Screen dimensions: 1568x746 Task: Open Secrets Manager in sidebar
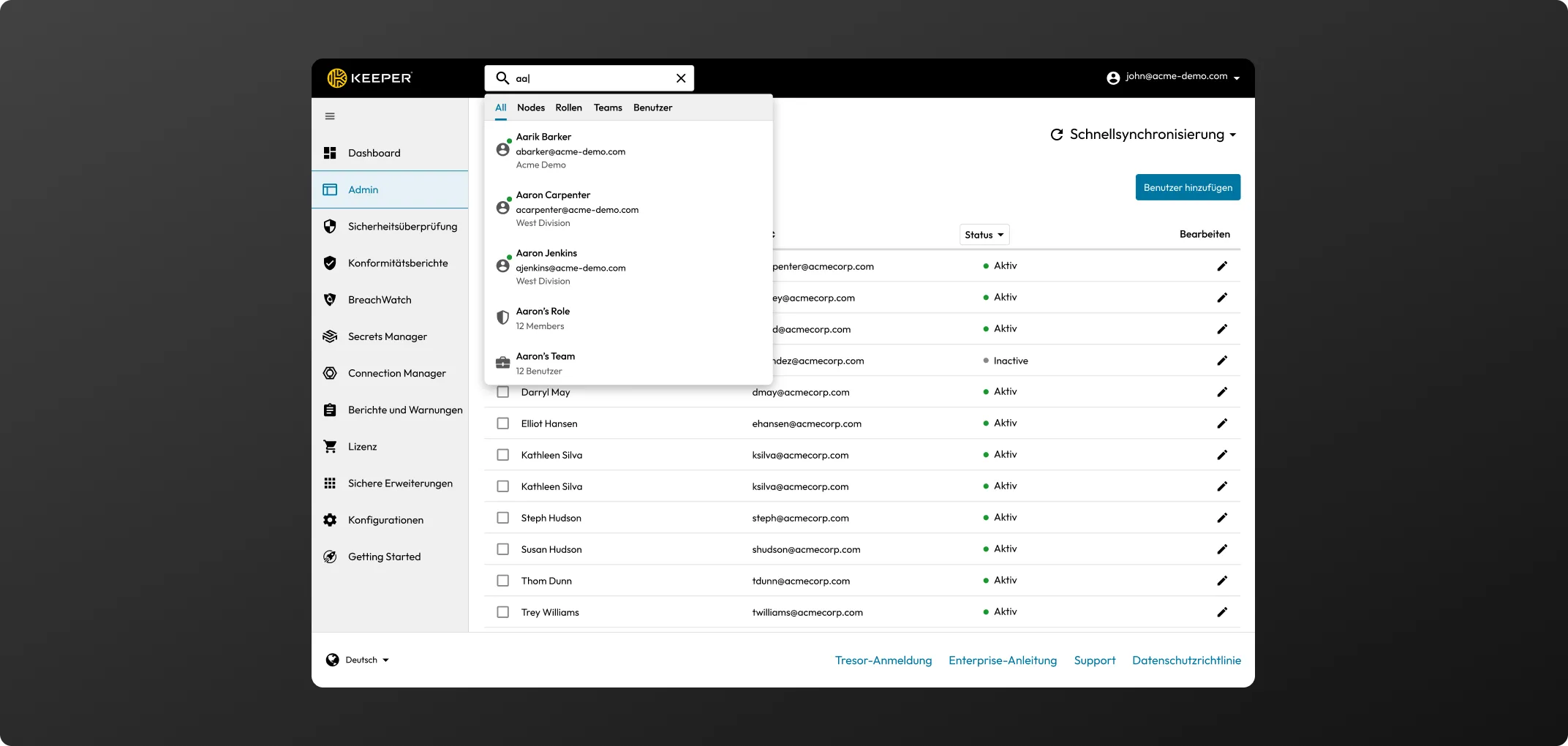tap(390, 336)
